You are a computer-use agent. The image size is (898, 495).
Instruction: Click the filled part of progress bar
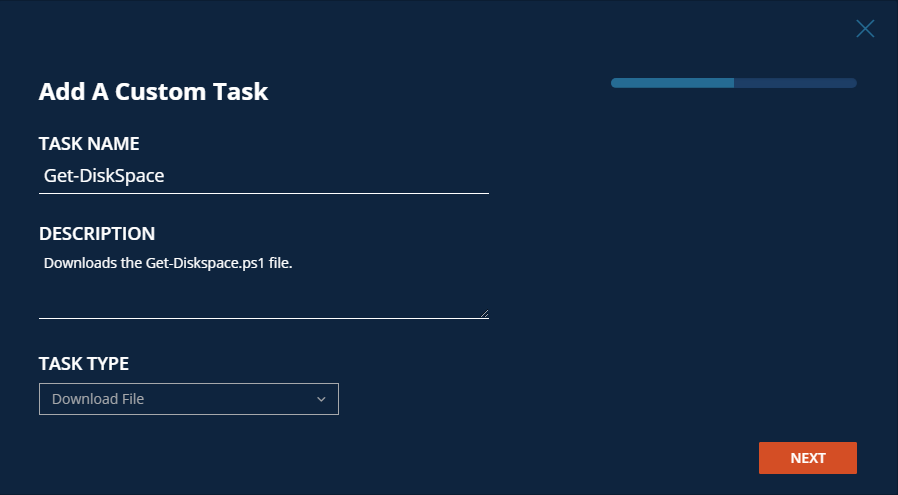pos(672,83)
